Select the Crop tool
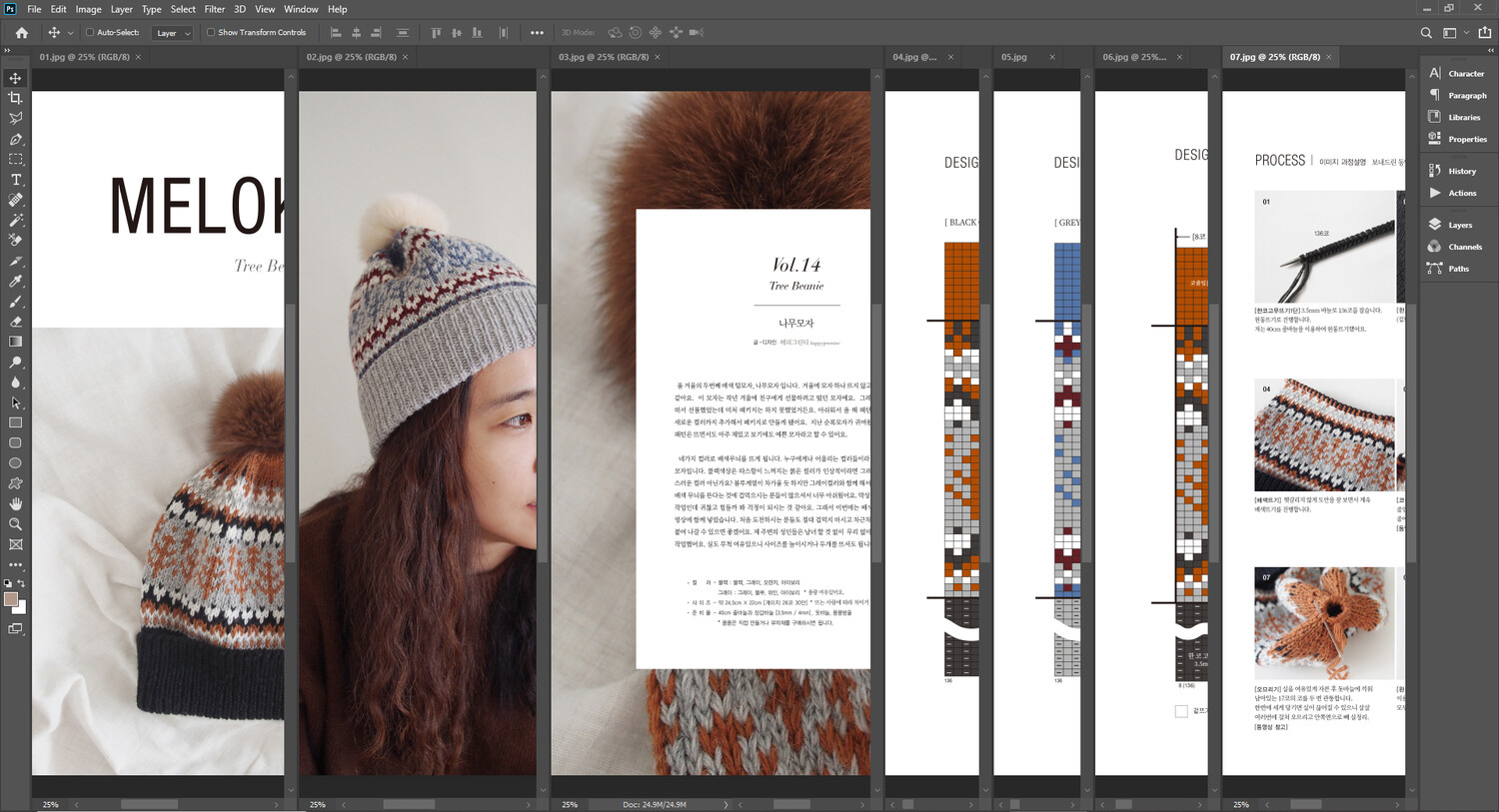 click(15, 98)
